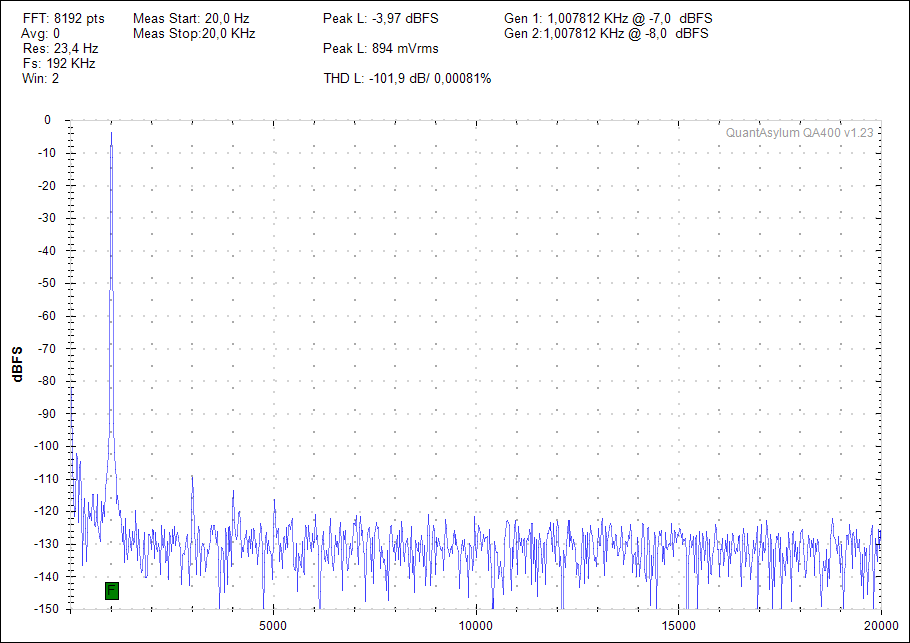Select 'Peak L: -3,97 dBFS' reading
This screenshot has height=643, width=910.
pyautogui.click(x=381, y=19)
